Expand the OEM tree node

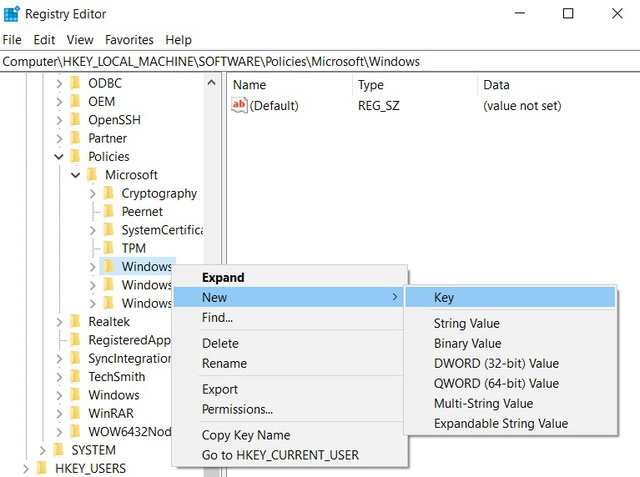(x=59, y=102)
